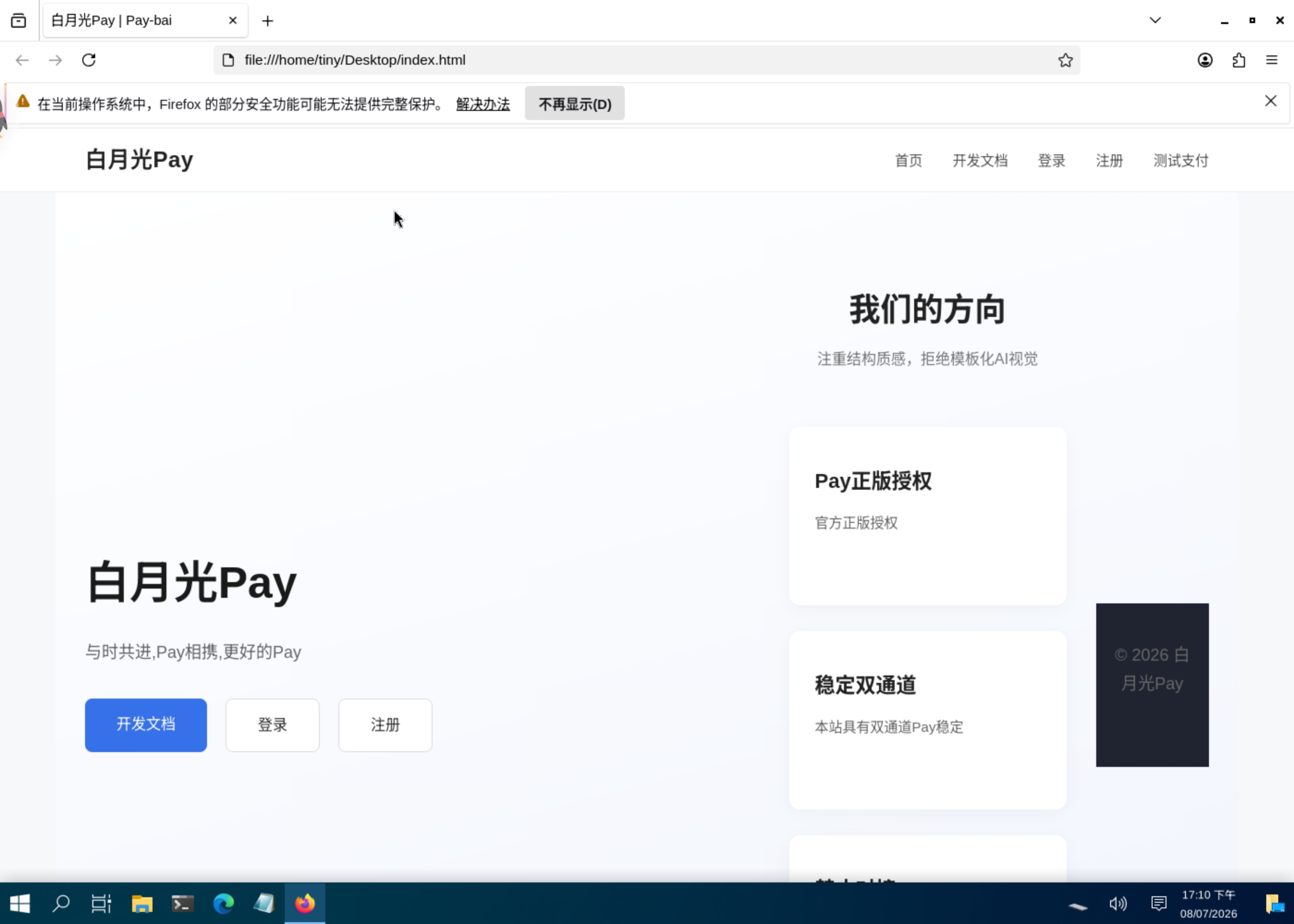Open Task View from the taskbar

pyautogui.click(x=101, y=904)
